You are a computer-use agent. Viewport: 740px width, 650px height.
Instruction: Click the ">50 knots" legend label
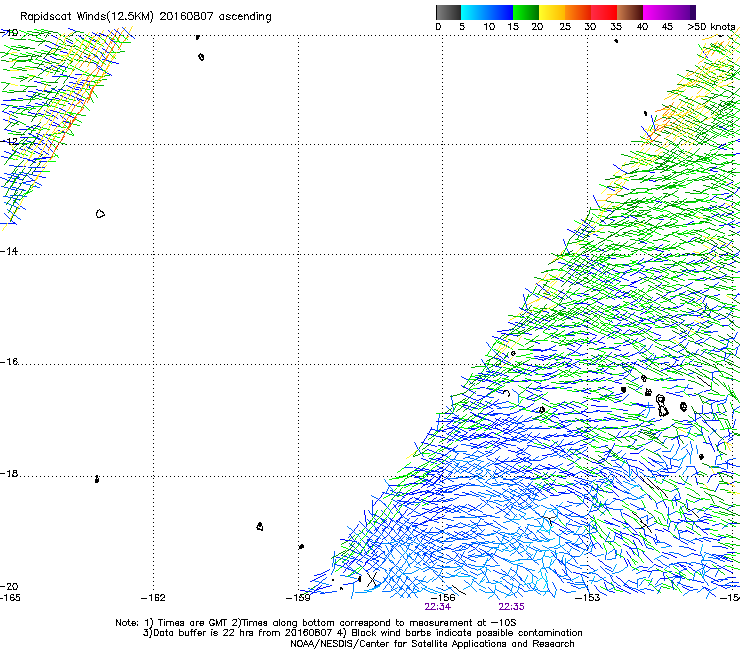711,27
